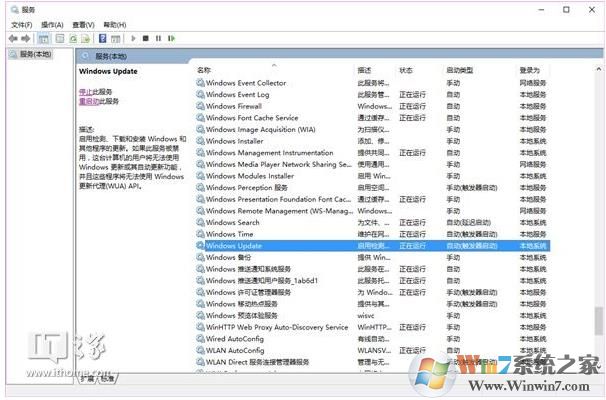
Task: Select Windows Remote Management row
Action: coord(373,211)
